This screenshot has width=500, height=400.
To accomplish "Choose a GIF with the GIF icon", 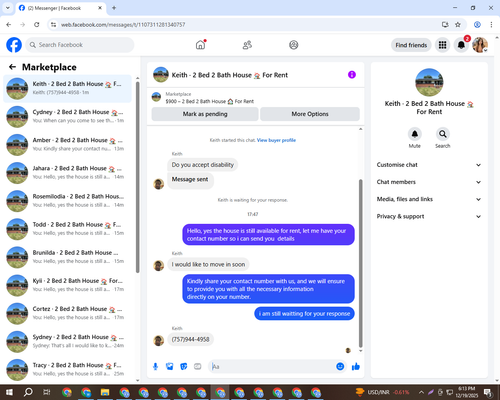I will point(198,367).
